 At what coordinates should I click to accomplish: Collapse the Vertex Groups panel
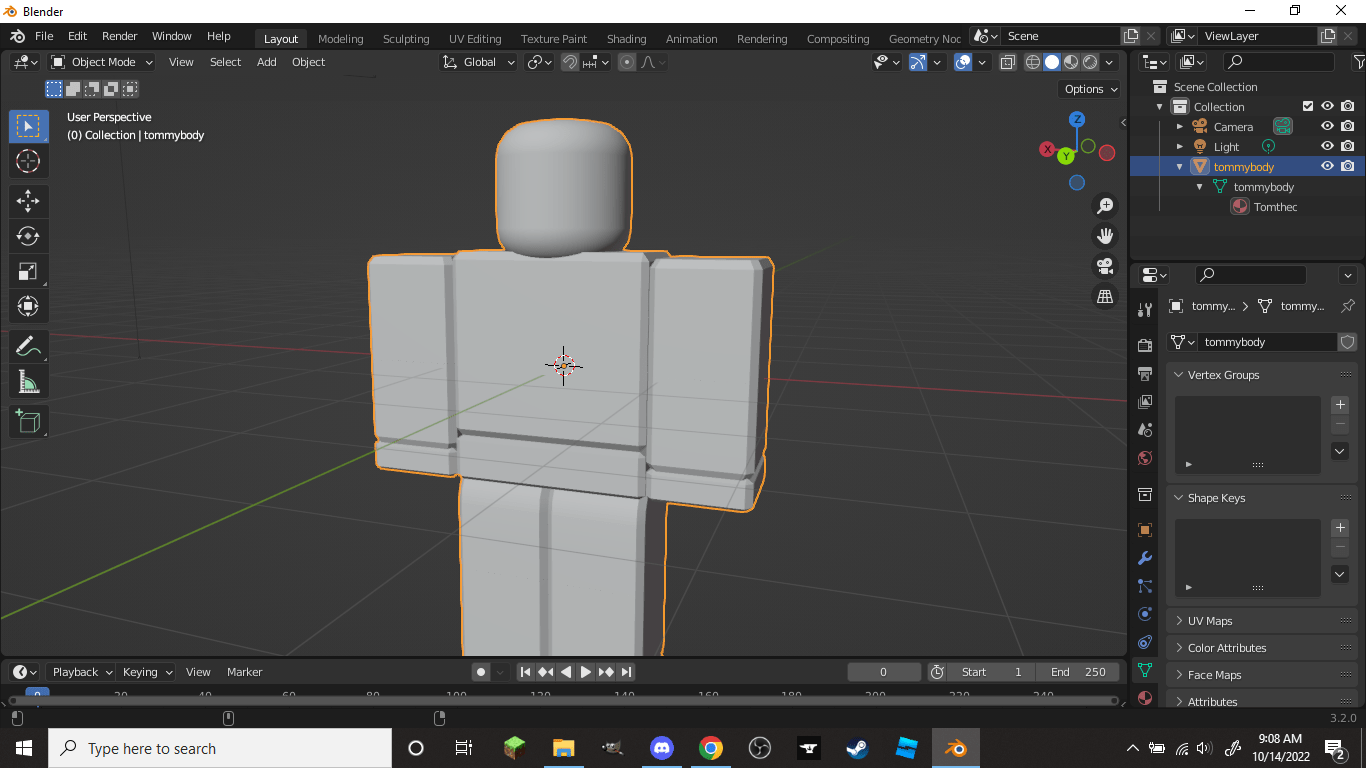(1223, 375)
